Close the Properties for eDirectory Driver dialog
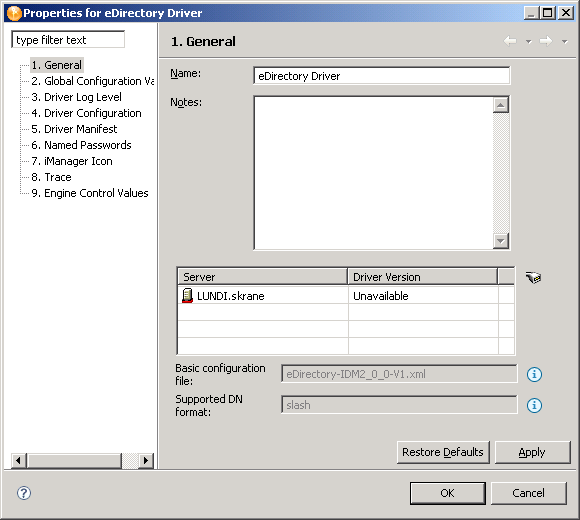The width and height of the screenshot is (580, 520). 566,13
